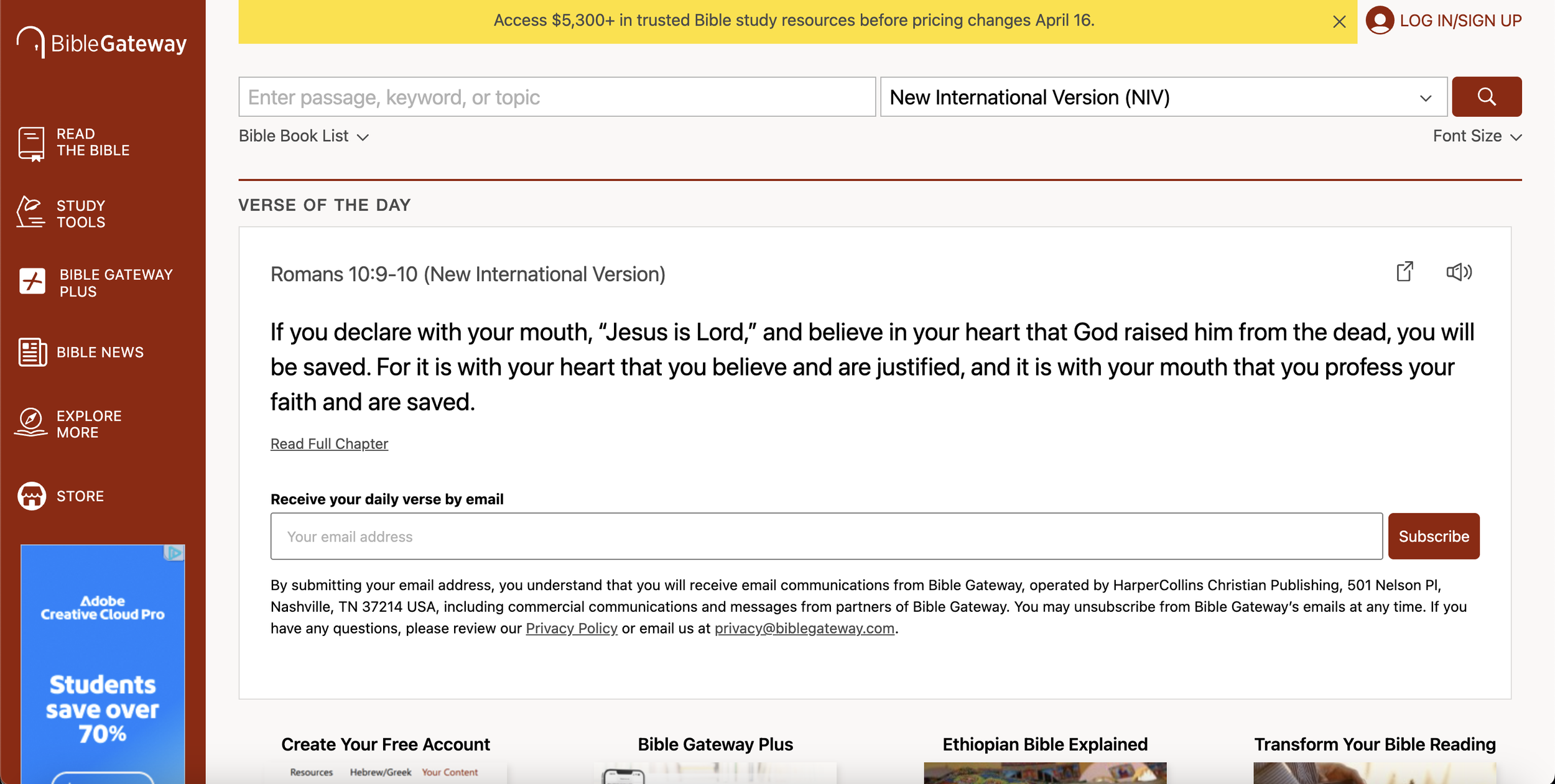1555x784 pixels.
Task: Expand the Font Size menu
Action: pyautogui.click(x=1477, y=136)
